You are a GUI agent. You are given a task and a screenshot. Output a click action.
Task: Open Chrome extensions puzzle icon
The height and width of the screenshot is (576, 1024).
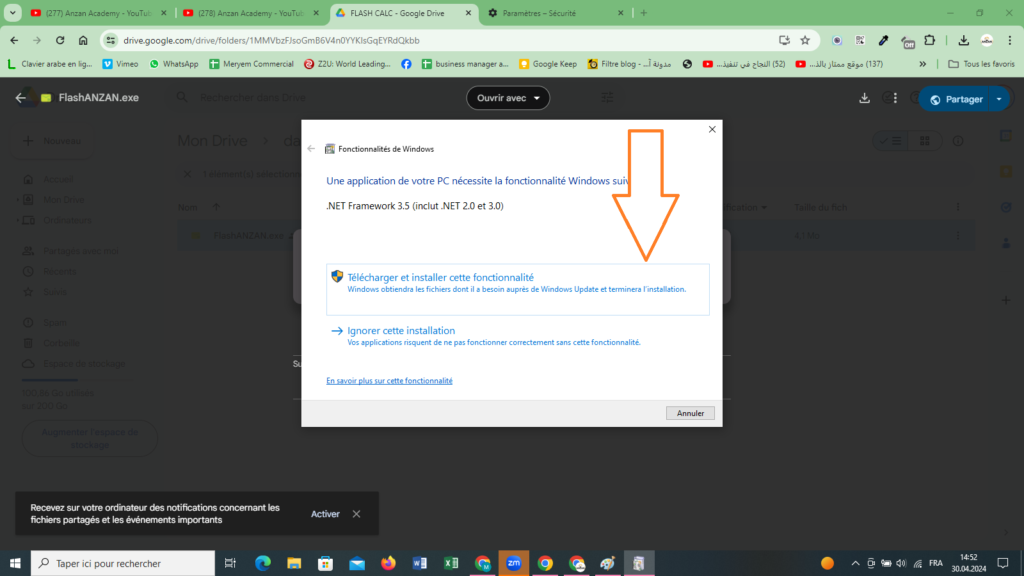click(x=930, y=40)
